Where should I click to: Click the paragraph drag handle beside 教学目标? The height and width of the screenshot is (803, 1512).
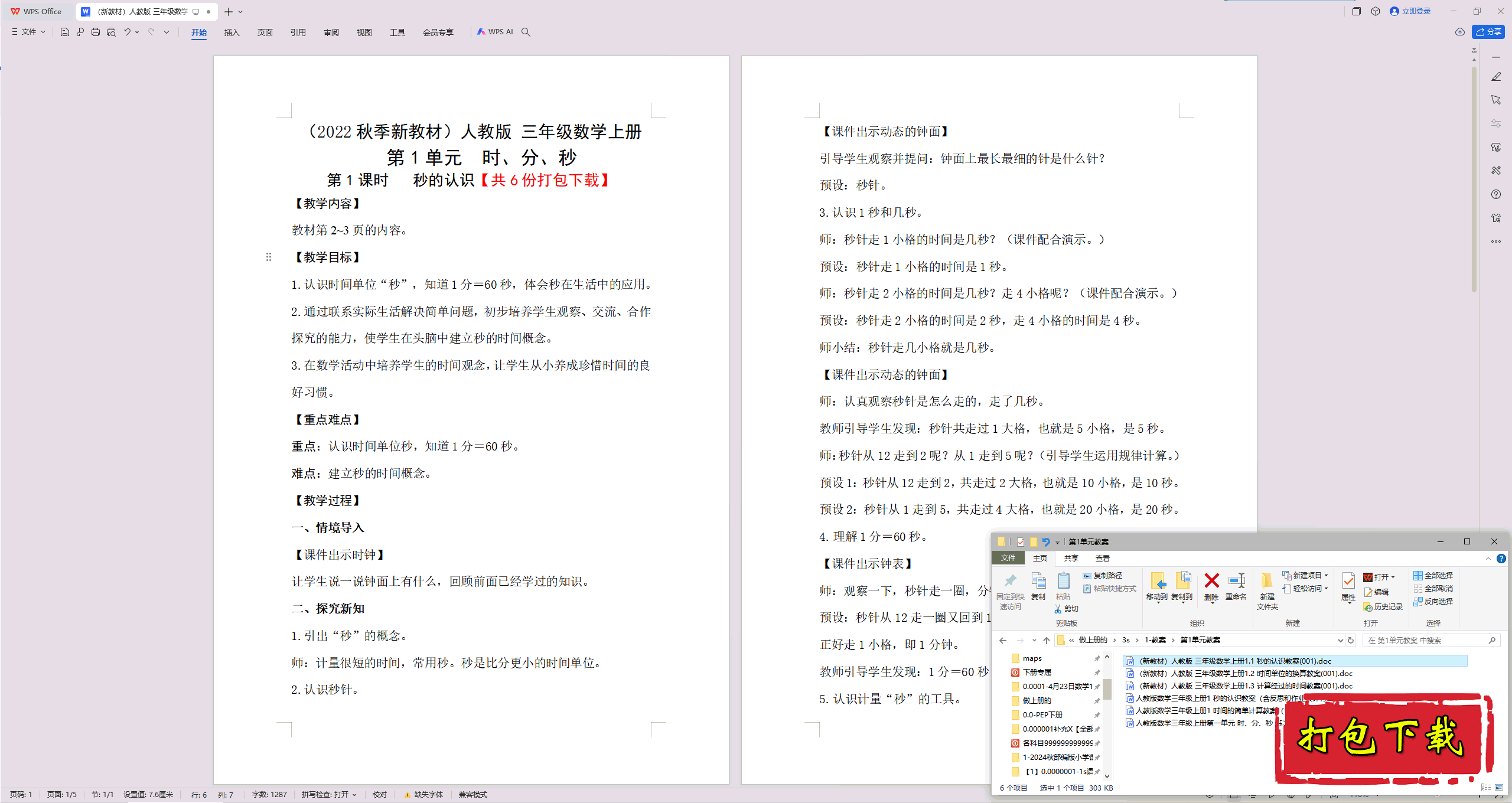pyautogui.click(x=269, y=257)
